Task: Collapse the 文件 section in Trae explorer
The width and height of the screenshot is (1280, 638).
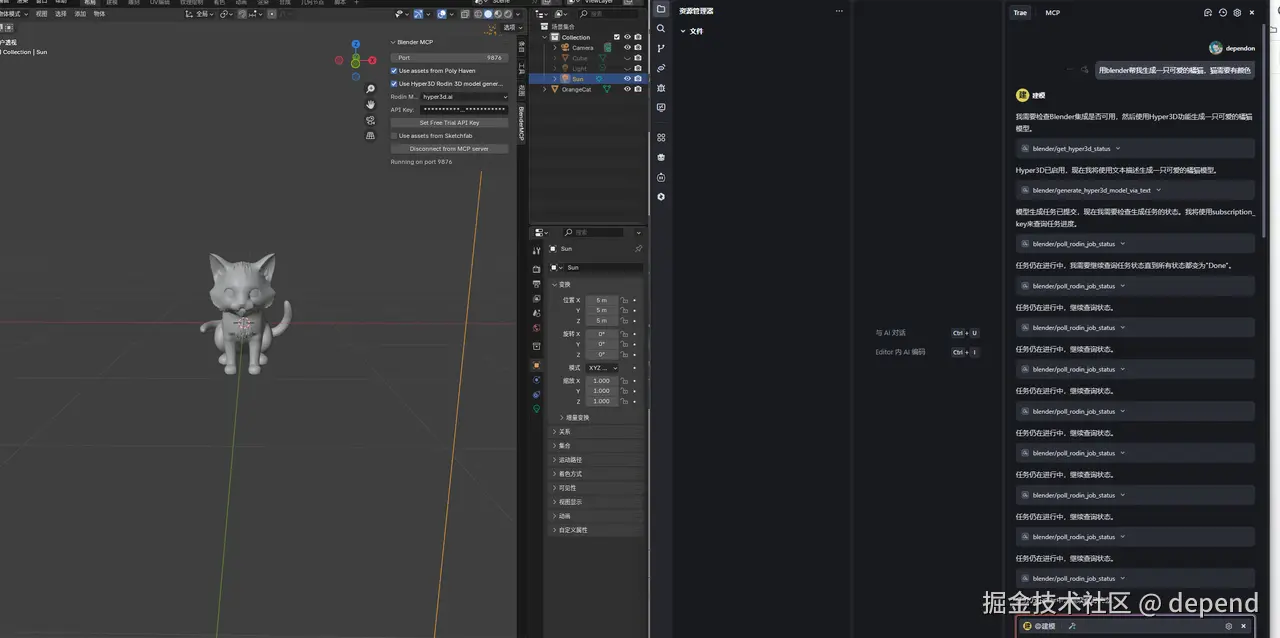Action: [684, 31]
